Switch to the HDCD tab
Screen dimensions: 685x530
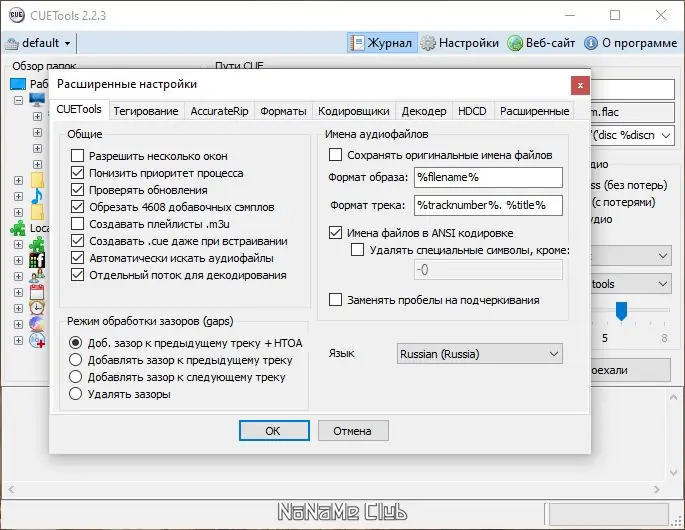(472, 111)
